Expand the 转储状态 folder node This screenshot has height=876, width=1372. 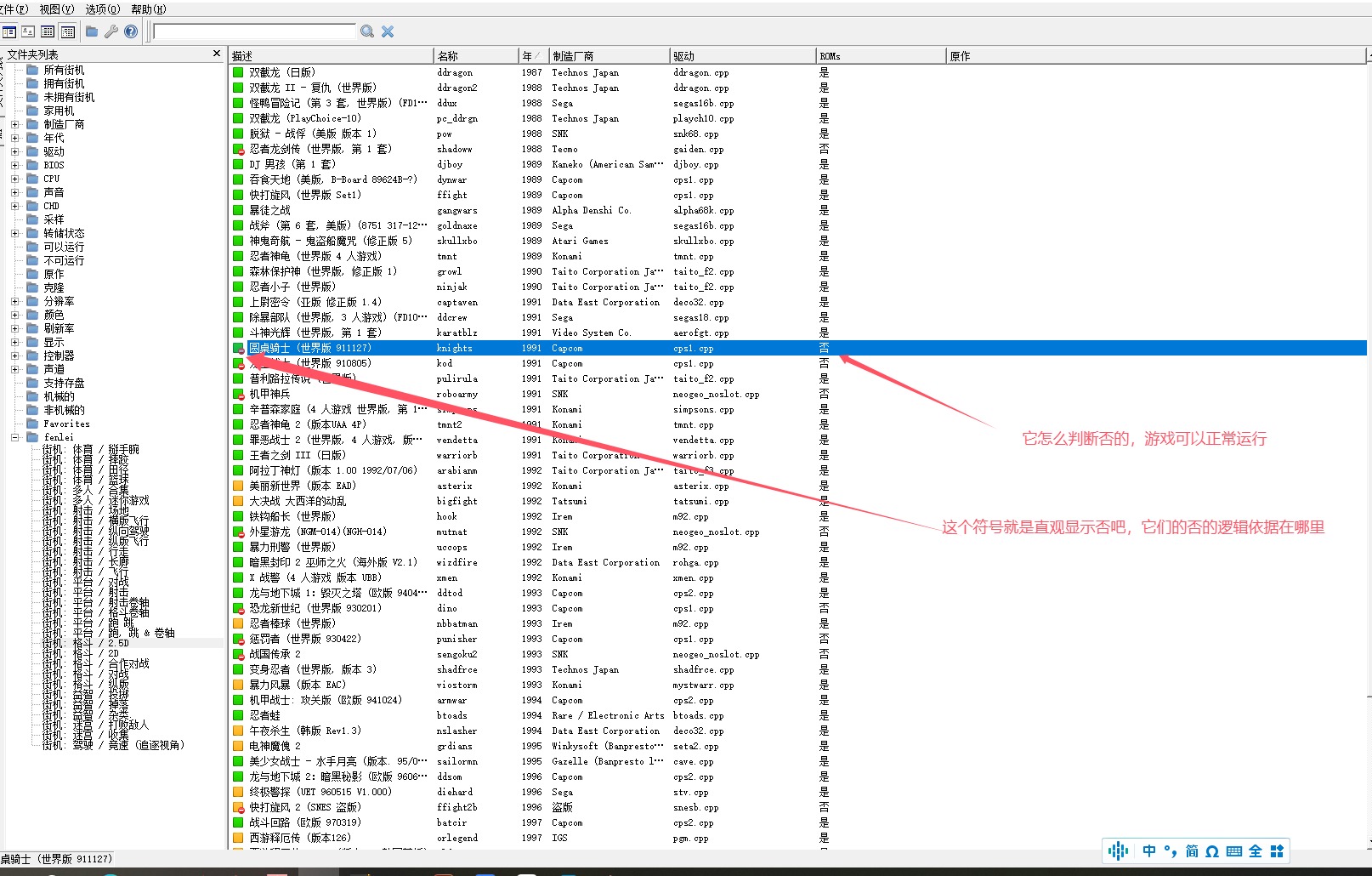[14, 233]
